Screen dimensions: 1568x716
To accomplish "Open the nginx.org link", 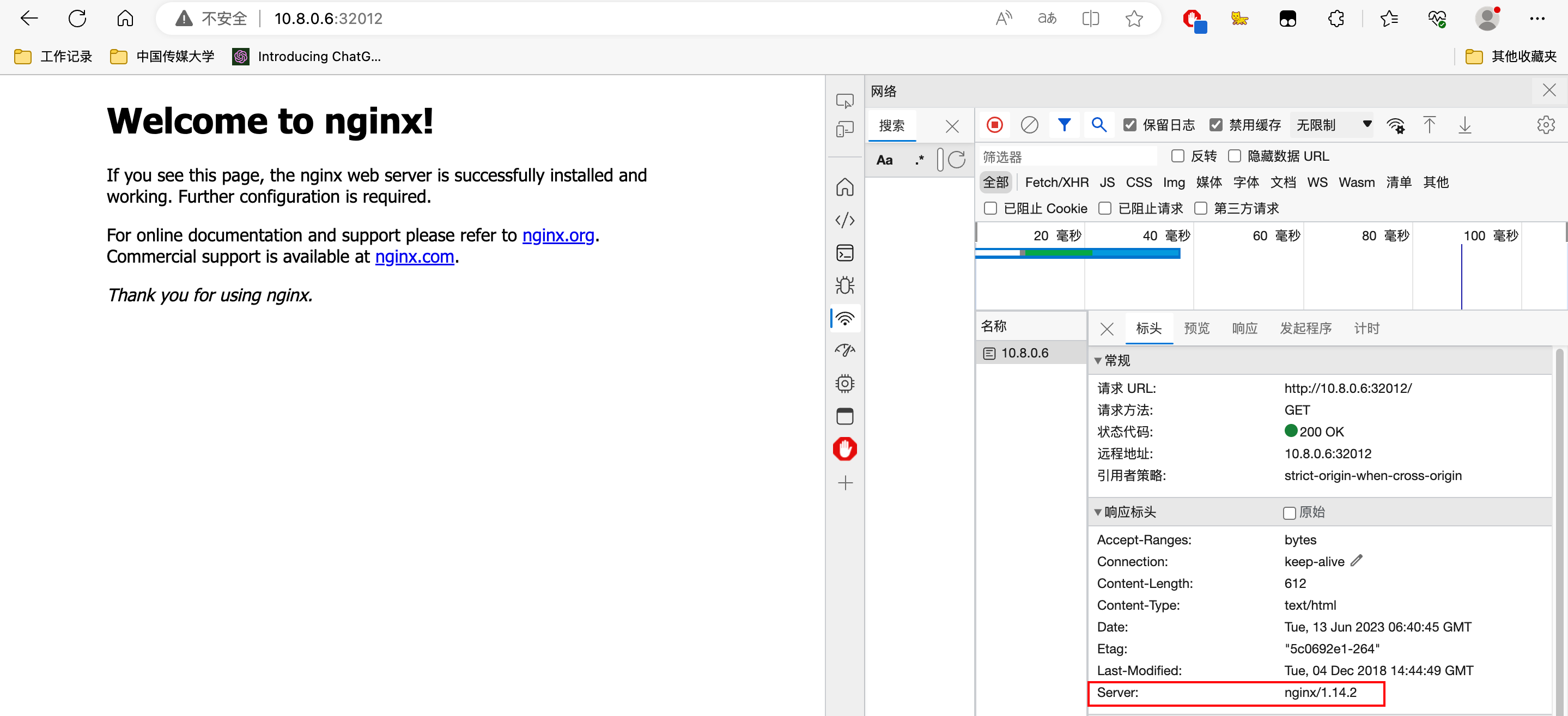I will coord(558,235).
